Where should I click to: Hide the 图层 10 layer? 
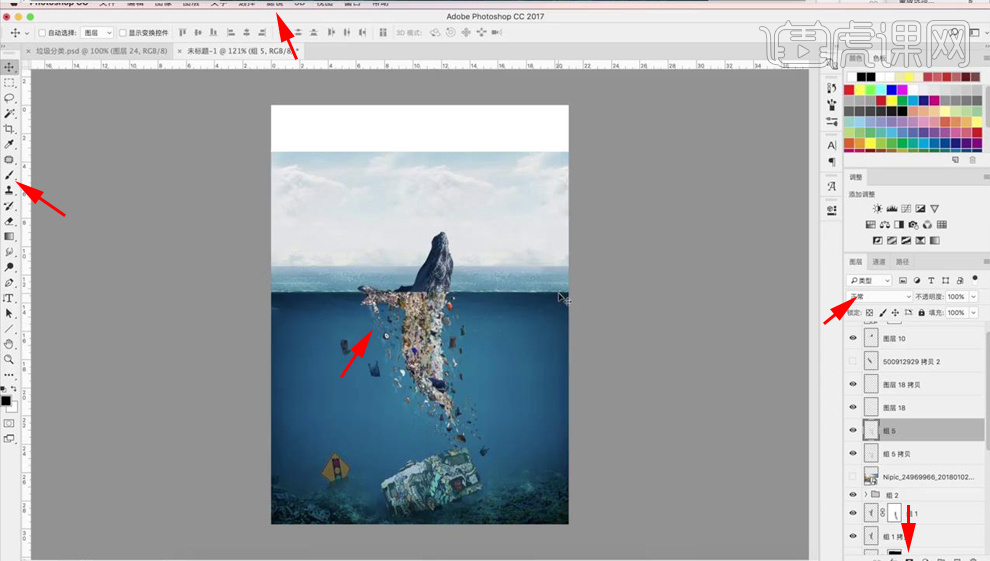point(853,338)
